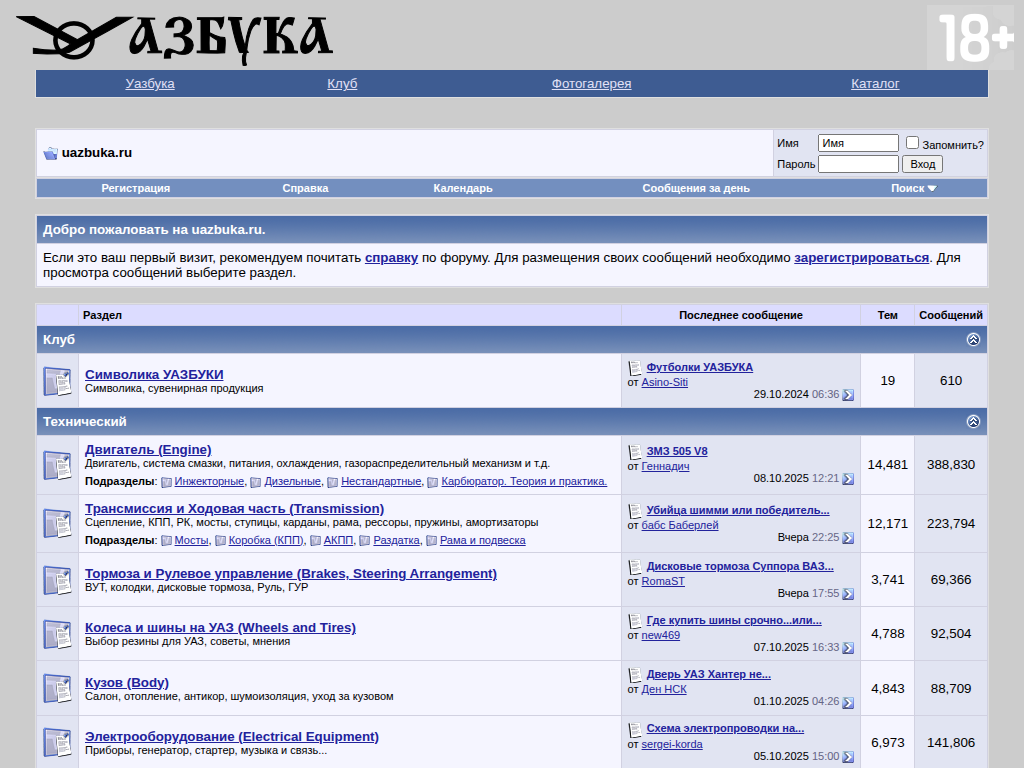Click the Символика УАЗБУКИ forum status icon
This screenshot has width=1024, height=768.
coord(57,381)
